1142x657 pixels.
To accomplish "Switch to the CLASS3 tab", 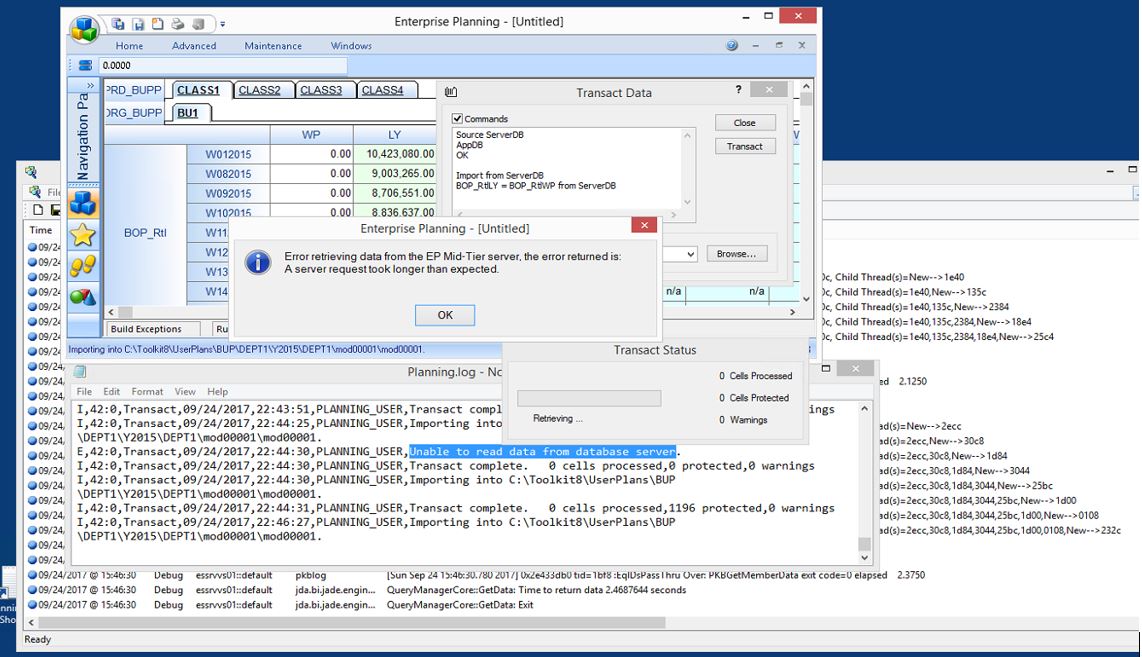I will pos(321,90).
